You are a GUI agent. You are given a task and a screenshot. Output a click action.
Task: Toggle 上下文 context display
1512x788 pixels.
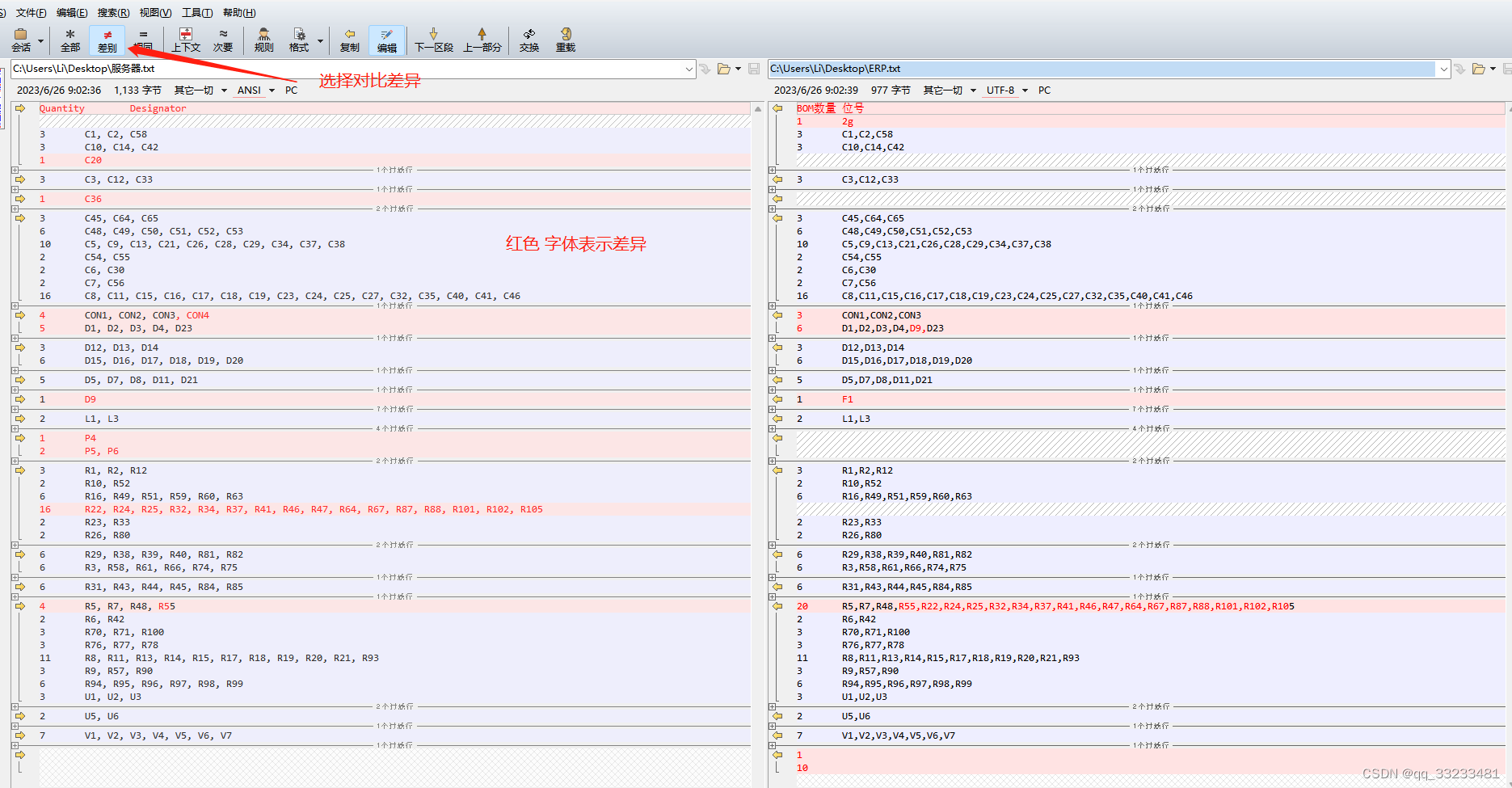tap(186, 40)
